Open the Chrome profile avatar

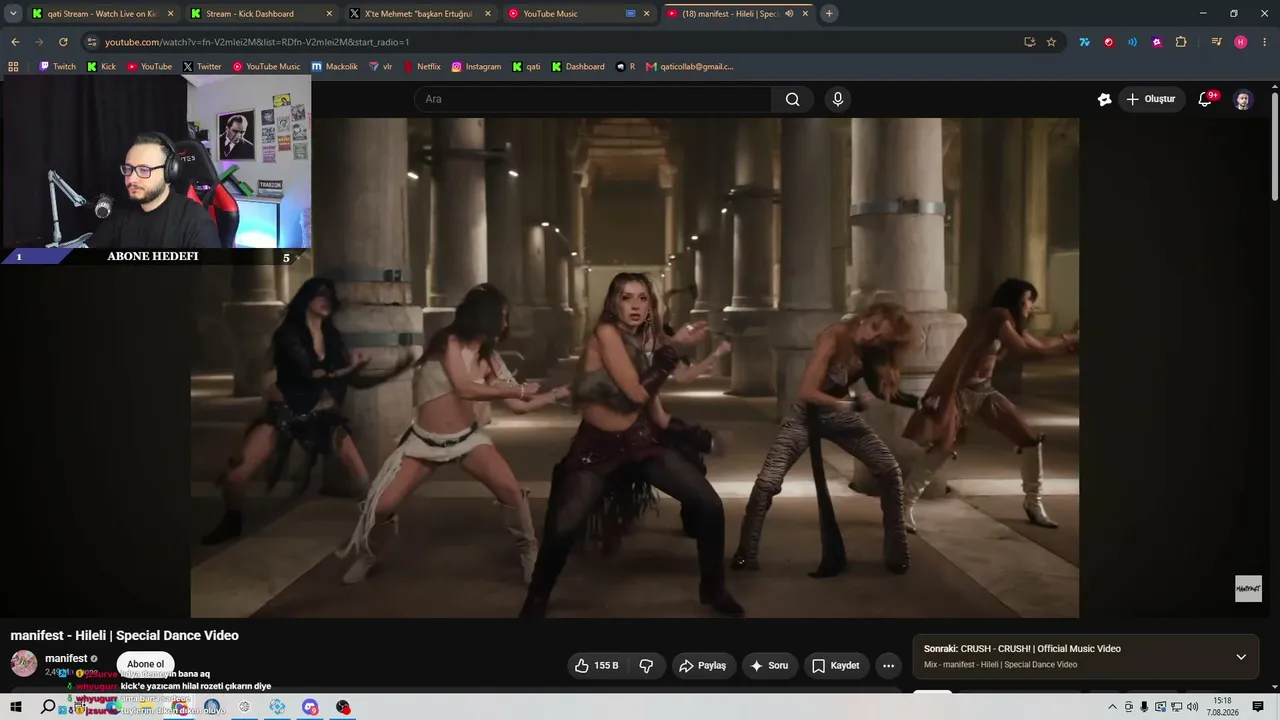point(1241,42)
